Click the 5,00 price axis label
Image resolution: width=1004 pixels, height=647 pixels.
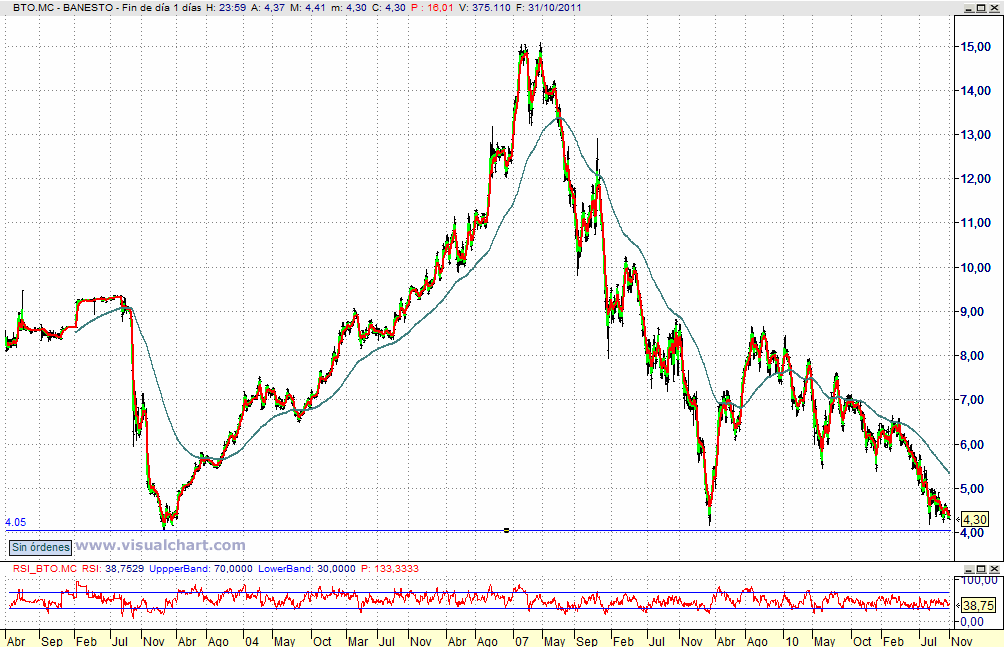[x=973, y=489]
